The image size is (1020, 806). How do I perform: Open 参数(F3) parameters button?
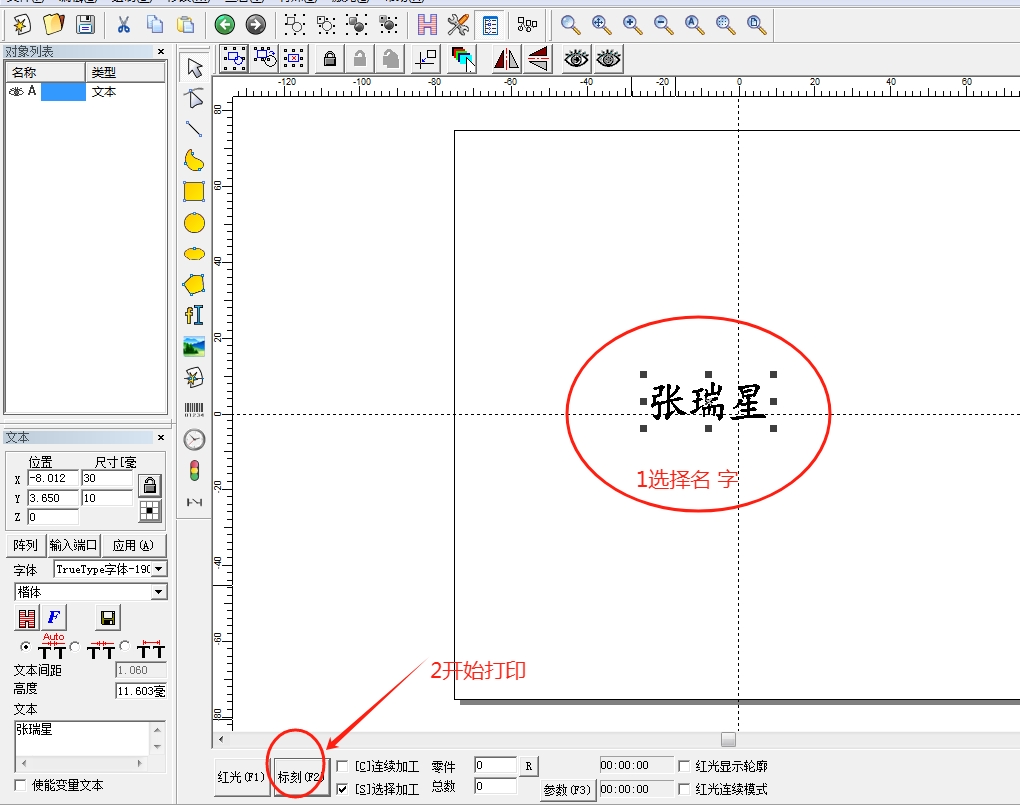[x=567, y=790]
